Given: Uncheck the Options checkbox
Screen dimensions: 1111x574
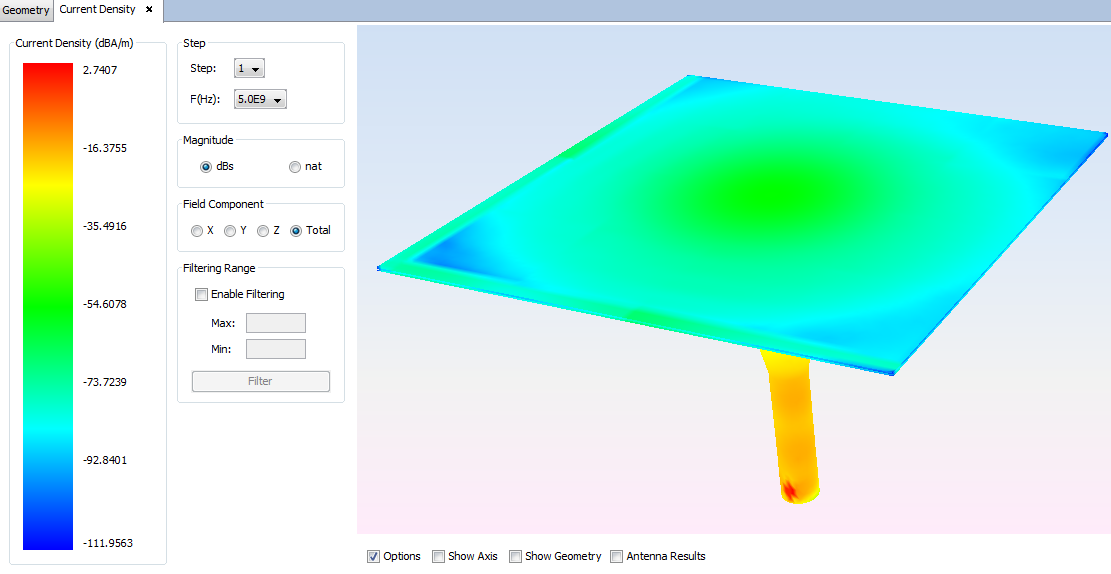Looking at the screenshot, I should click(374, 557).
